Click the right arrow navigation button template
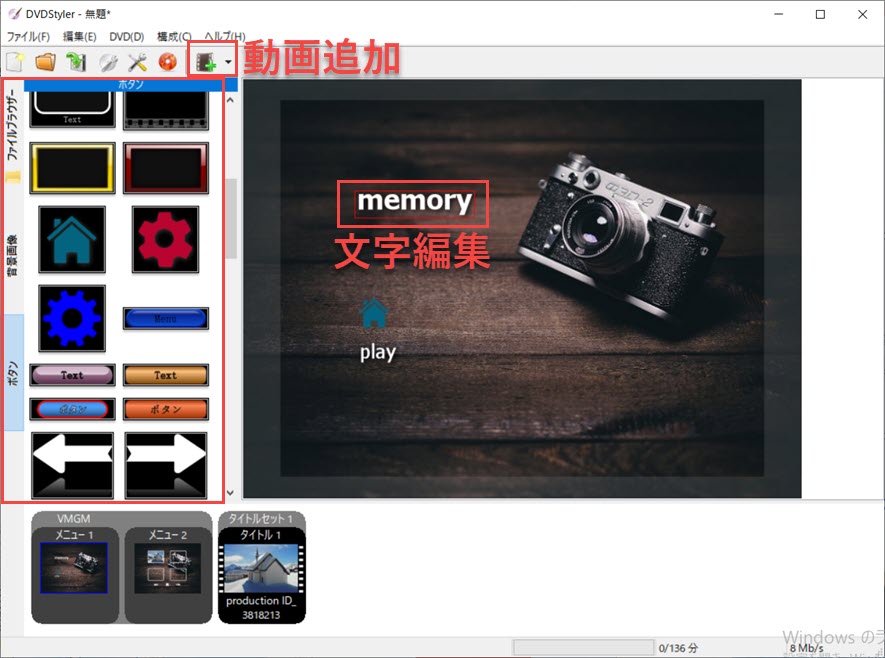This screenshot has height=658, width=885. (165, 463)
